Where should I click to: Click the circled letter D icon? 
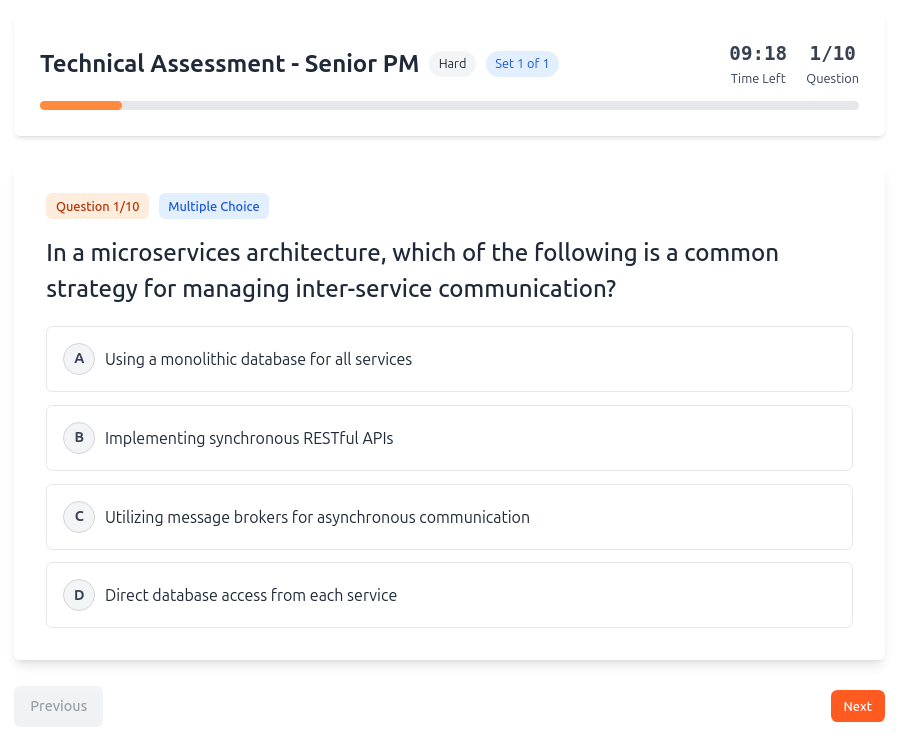[79, 594]
